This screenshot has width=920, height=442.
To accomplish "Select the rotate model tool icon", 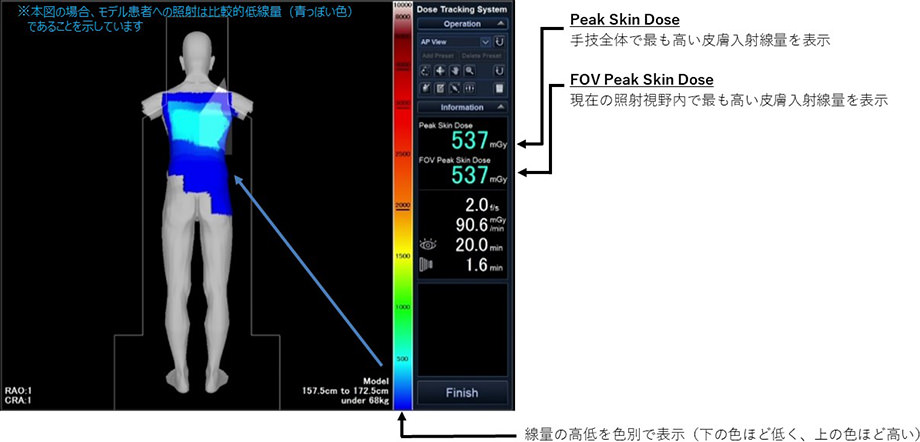I will point(426,71).
